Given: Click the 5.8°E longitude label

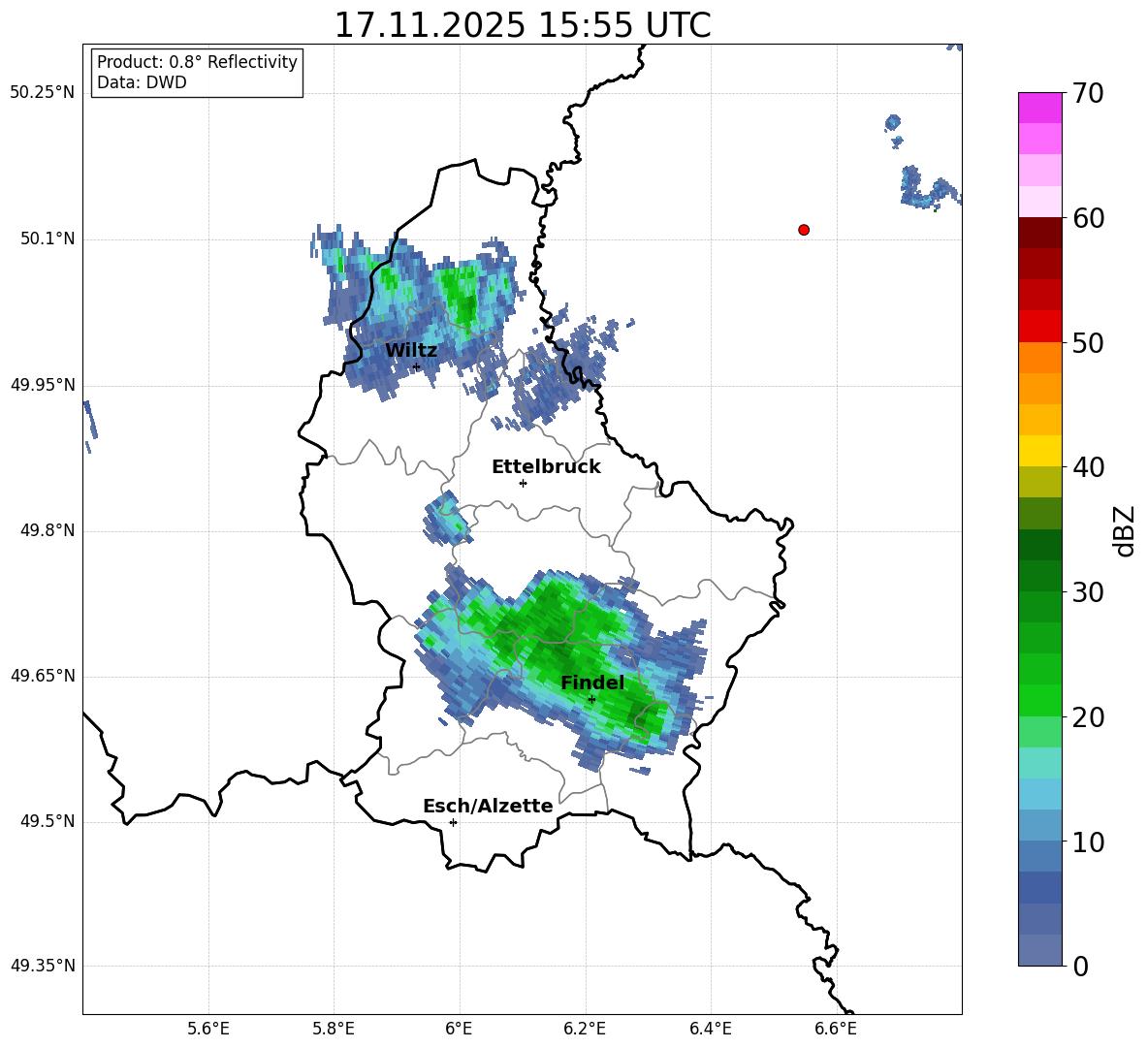Looking at the screenshot, I should coord(334,1029).
